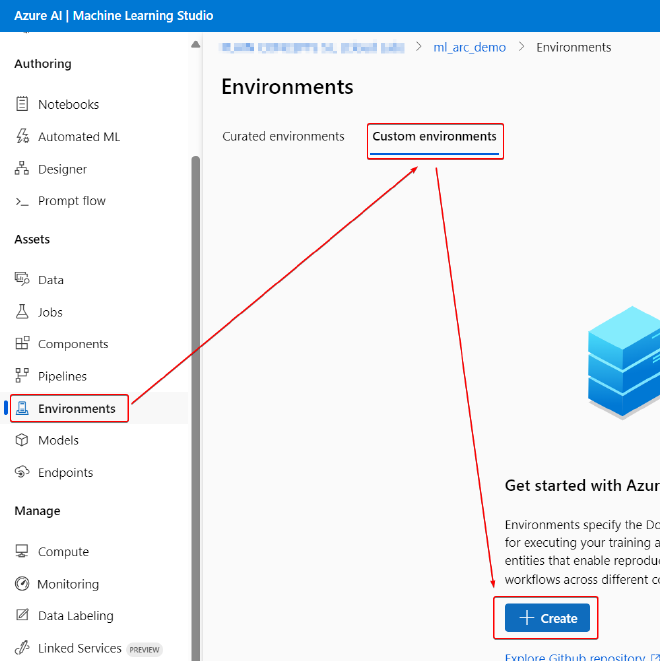Click the blue stacked-blocks environment illustration

pyautogui.click(x=624, y=363)
